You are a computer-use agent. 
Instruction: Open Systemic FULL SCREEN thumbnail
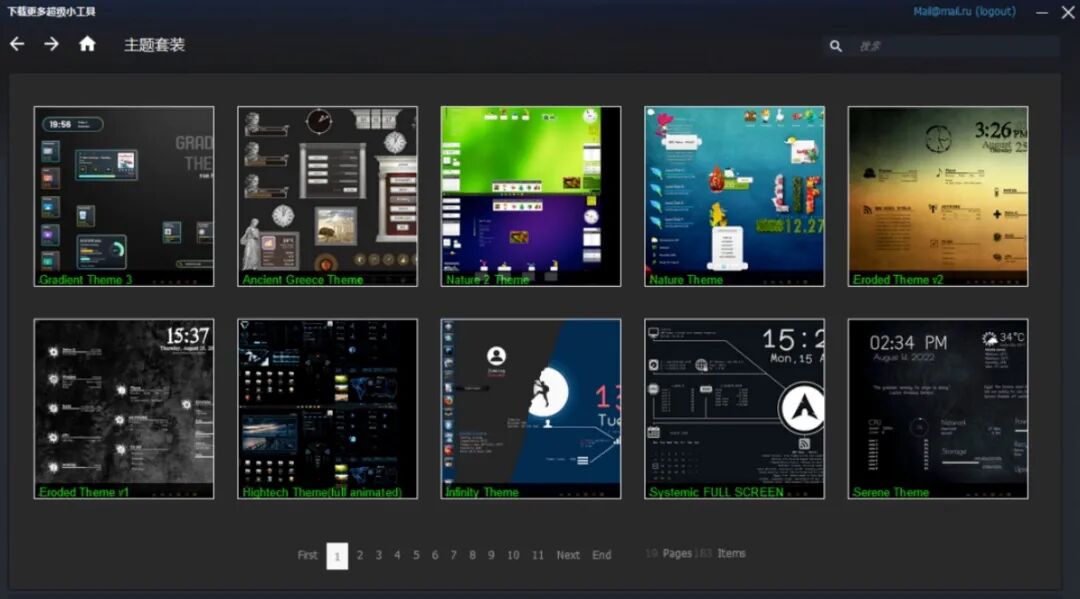pos(734,409)
